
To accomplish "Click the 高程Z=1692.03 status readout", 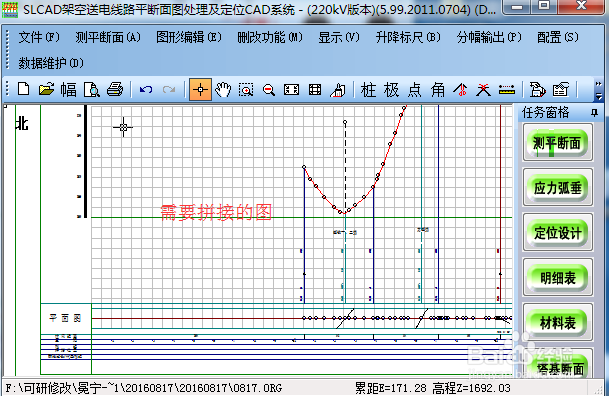I will point(472,388).
